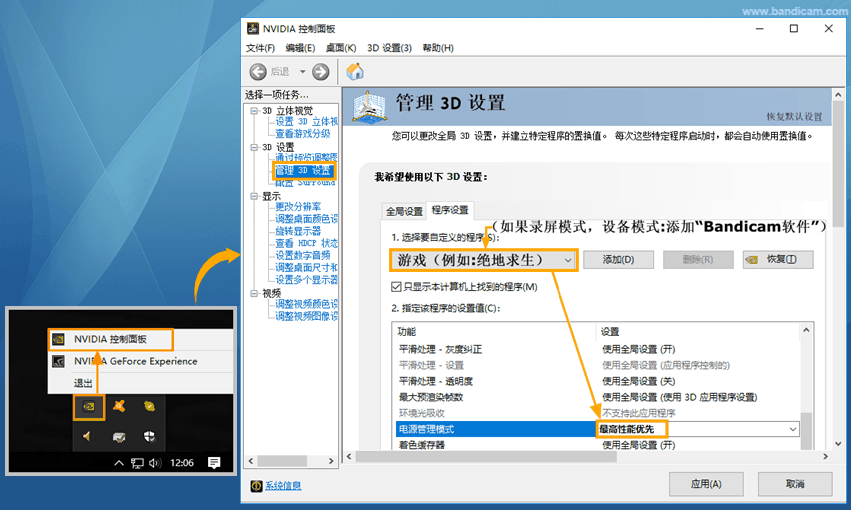Collapse the 3D 设置 tree node
Screen dimensions: 851x510
(254, 147)
